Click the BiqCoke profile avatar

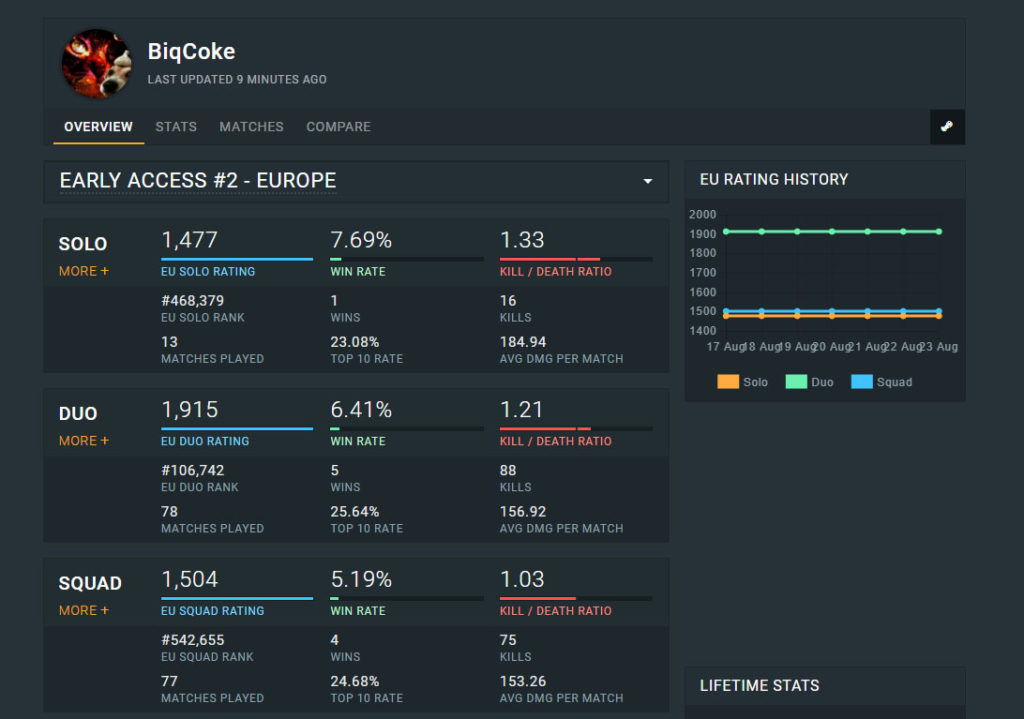[97, 64]
